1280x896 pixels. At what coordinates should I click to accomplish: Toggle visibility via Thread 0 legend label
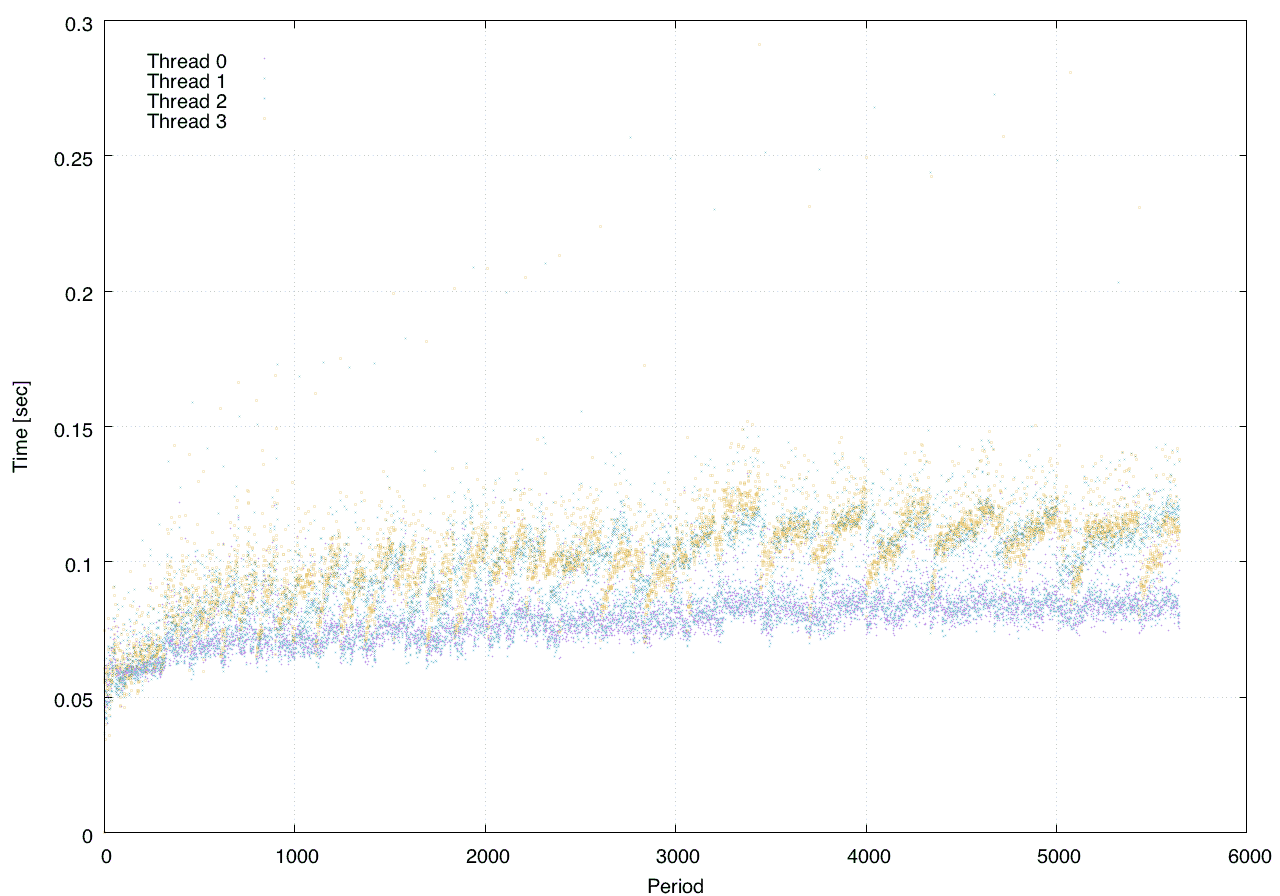[186, 61]
